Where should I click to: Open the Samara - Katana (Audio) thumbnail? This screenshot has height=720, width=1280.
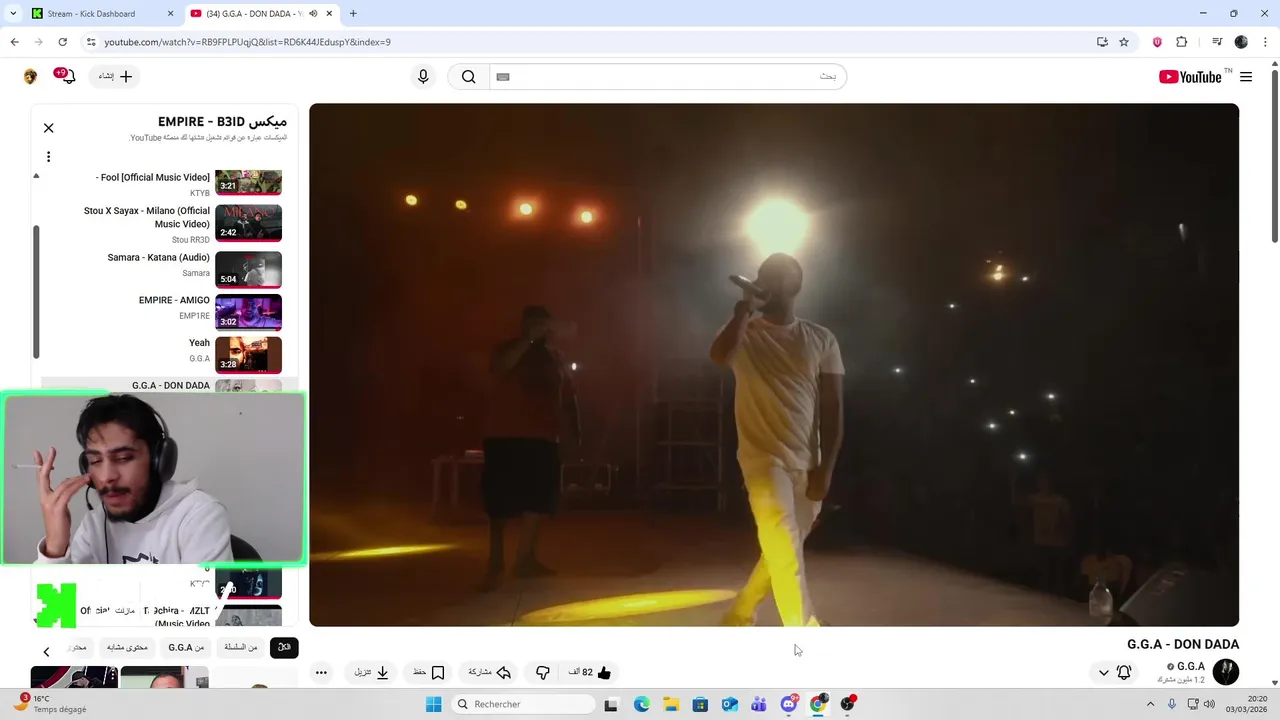pos(248,269)
